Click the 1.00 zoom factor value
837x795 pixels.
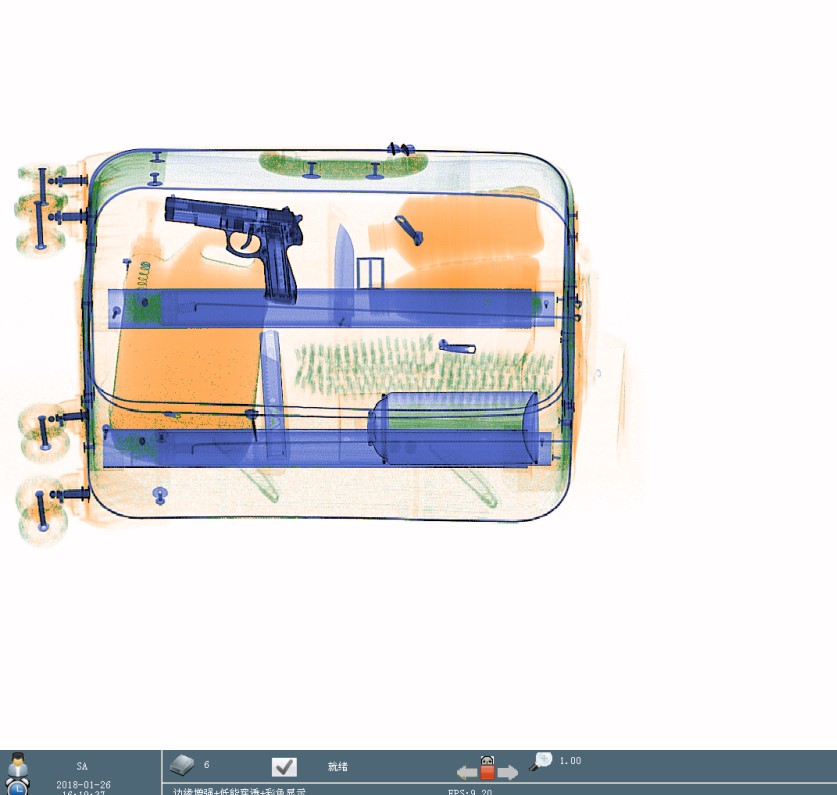(x=570, y=761)
